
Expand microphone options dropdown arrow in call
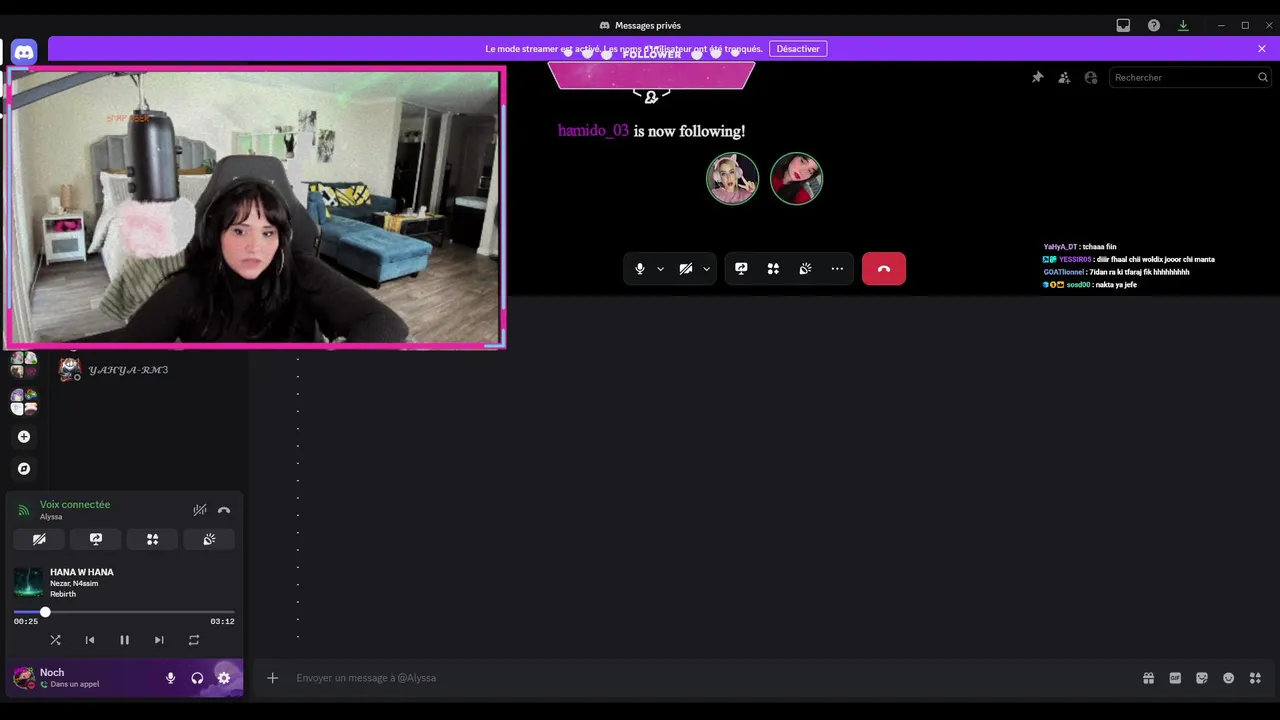point(660,269)
